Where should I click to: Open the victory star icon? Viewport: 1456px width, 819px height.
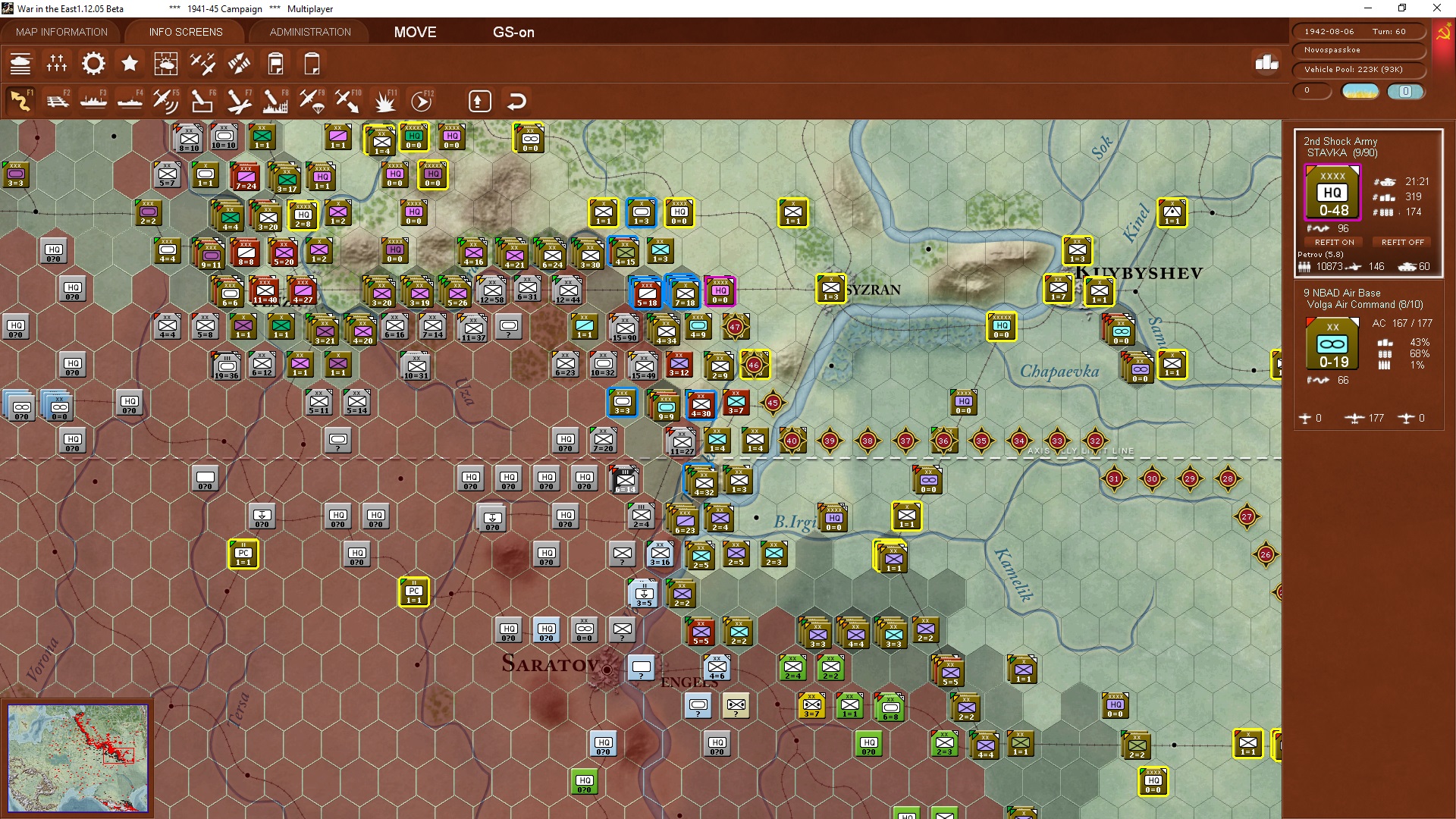coord(130,64)
